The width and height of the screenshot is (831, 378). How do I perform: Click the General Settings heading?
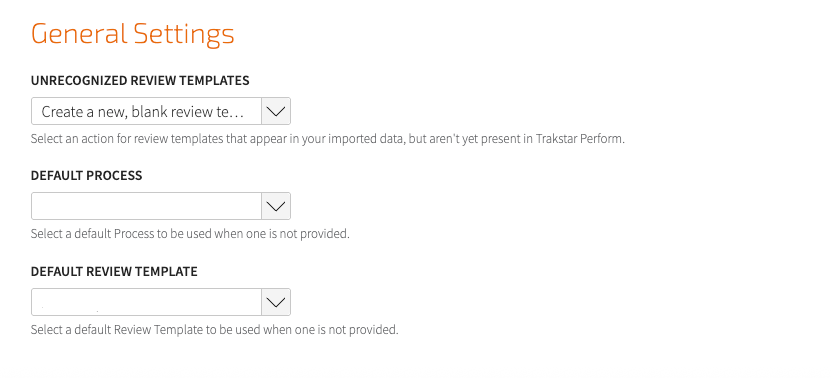click(x=132, y=34)
